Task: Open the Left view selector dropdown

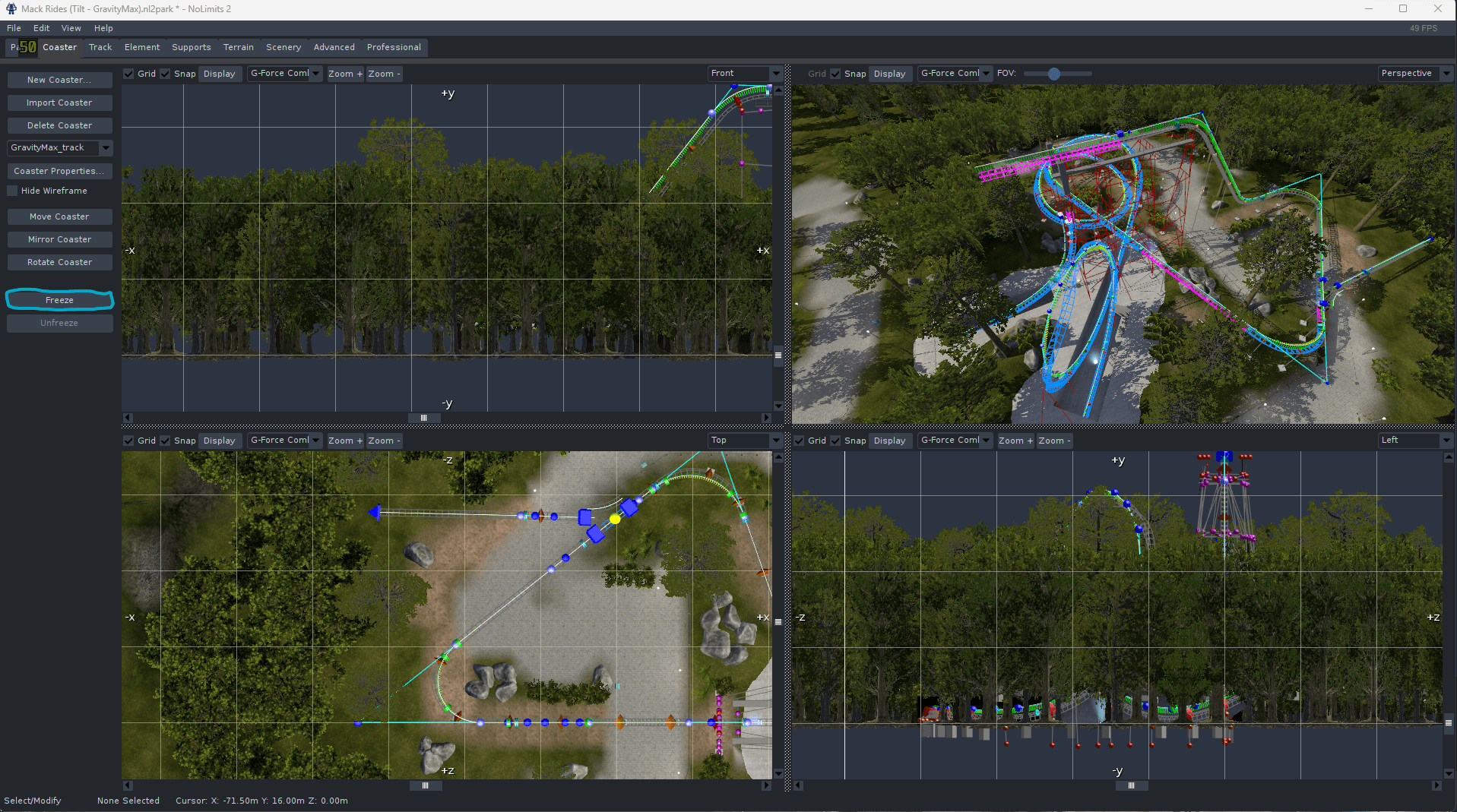Action: (x=1415, y=441)
